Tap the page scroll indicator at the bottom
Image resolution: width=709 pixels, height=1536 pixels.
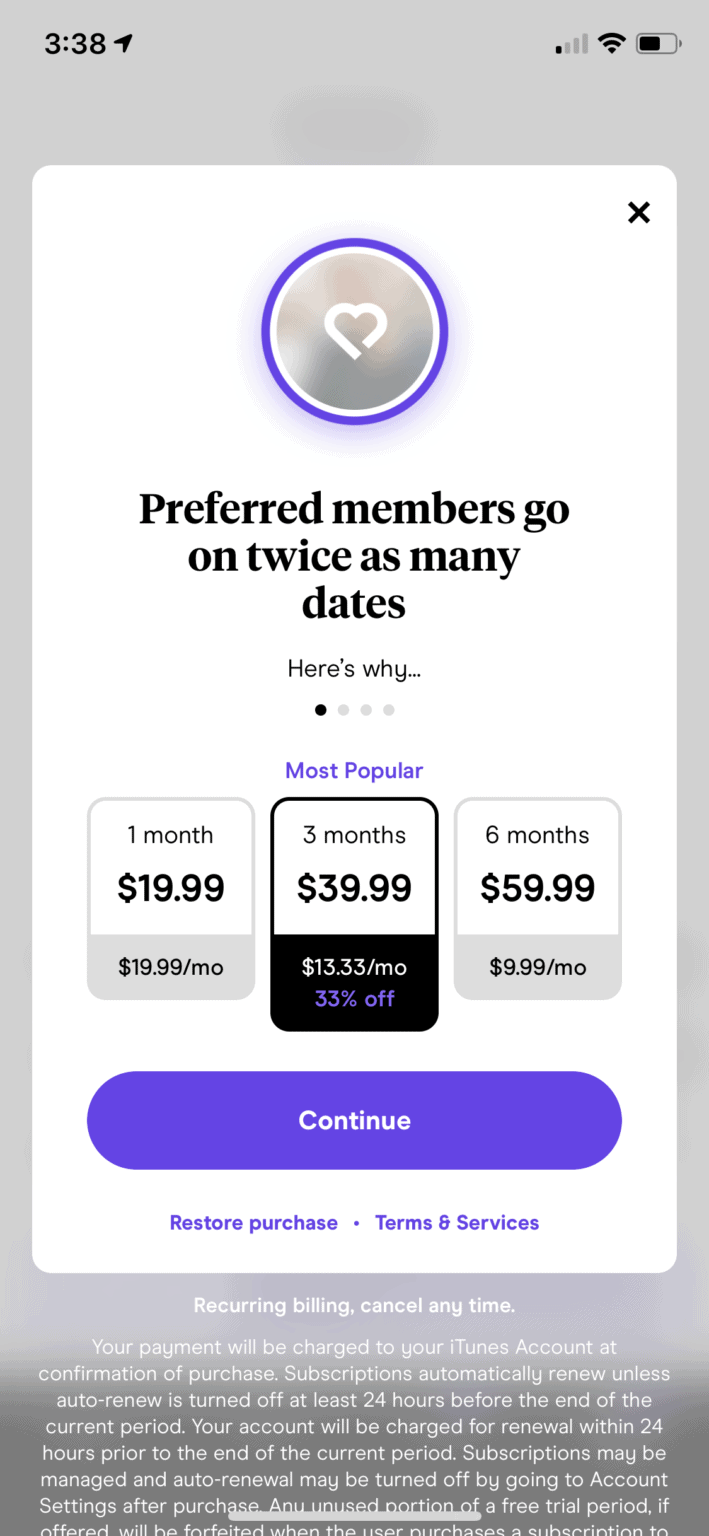354,1513
